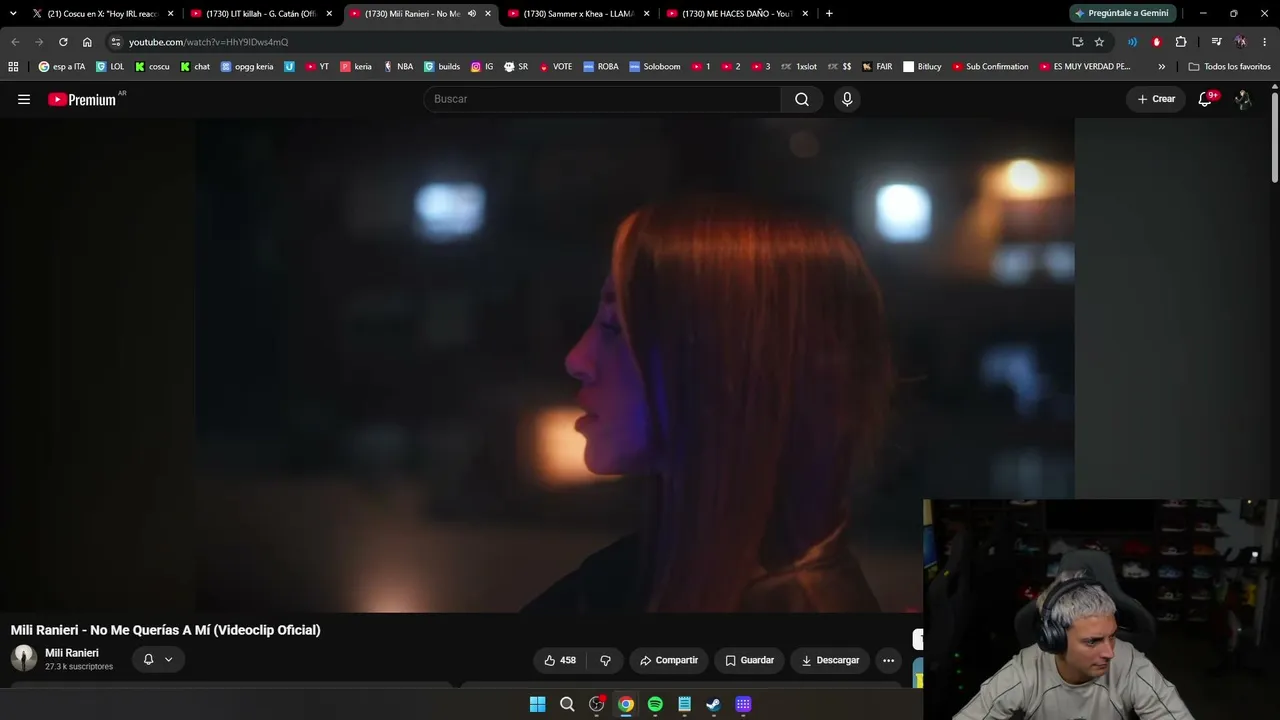
Task: Focus the YouTube Buscar search field
Action: click(x=603, y=99)
